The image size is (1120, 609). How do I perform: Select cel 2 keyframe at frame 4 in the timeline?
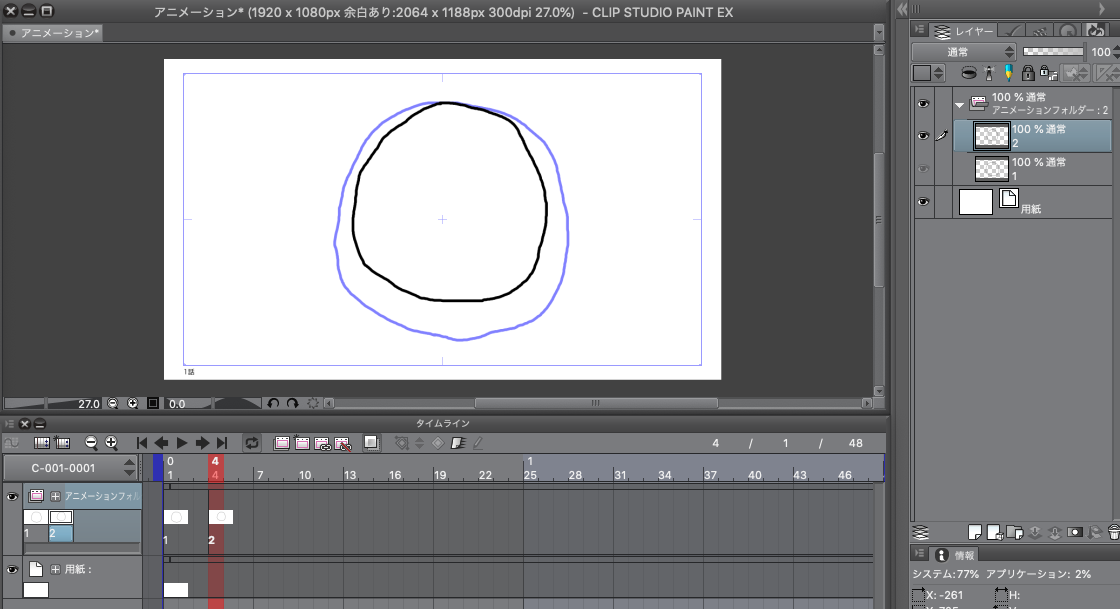(221, 517)
